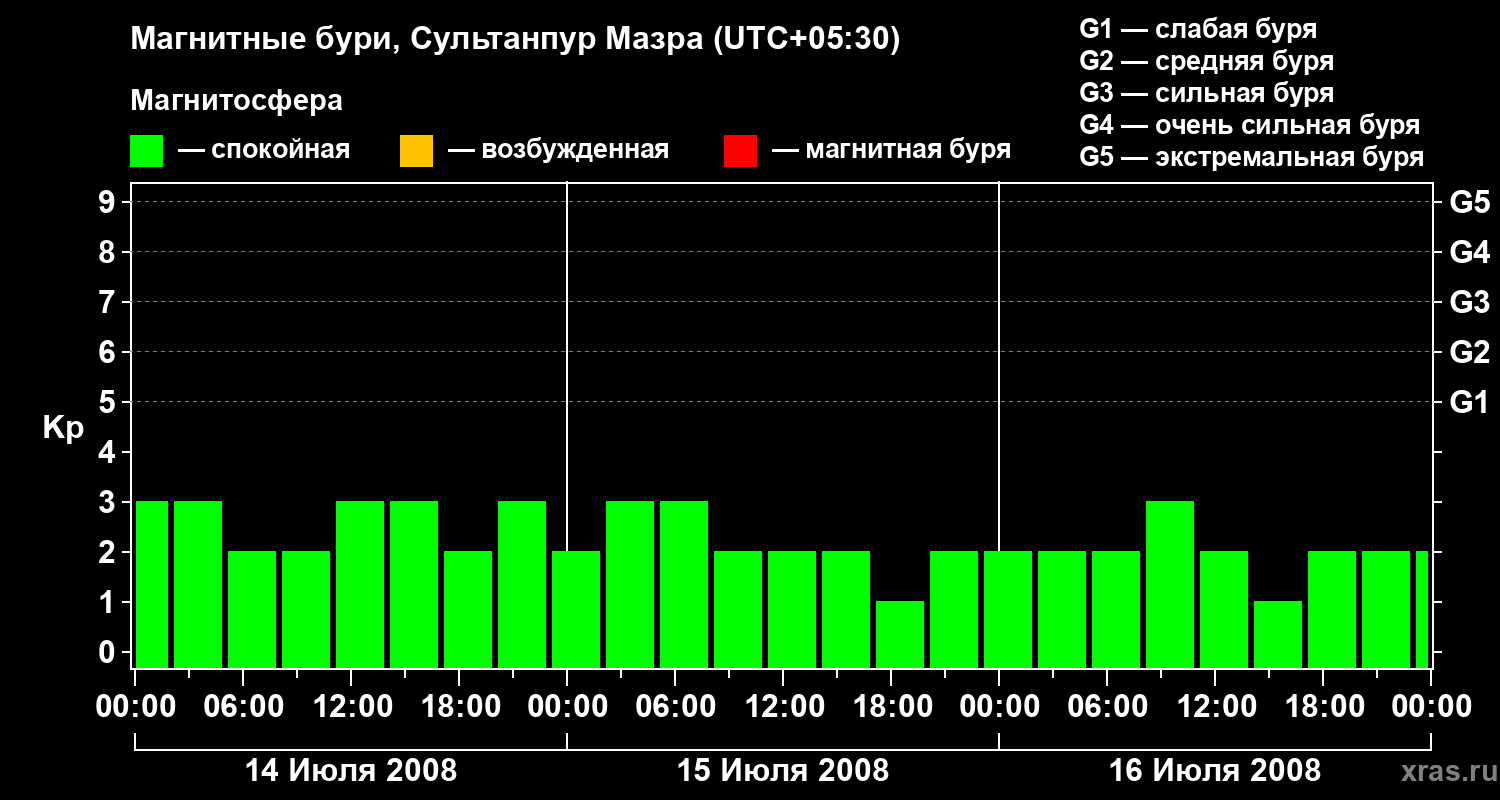Click the '16 Июля 2008' date label
The height and width of the screenshot is (800, 1500).
(x=1215, y=771)
